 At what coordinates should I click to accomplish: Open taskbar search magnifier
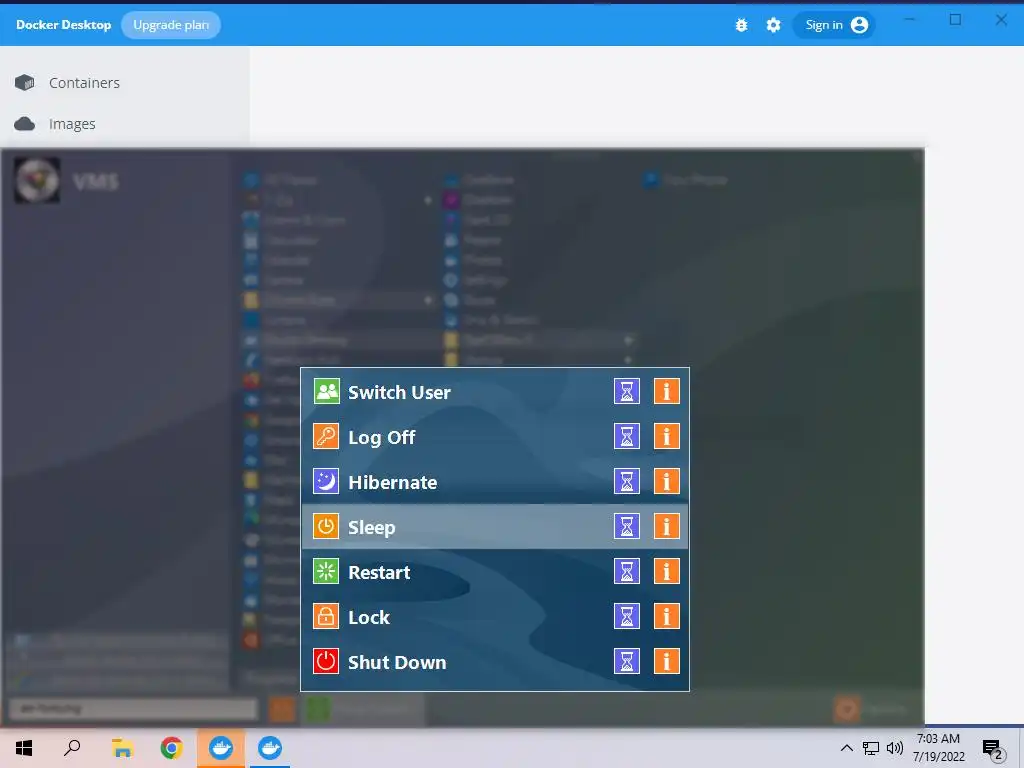(72, 748)
